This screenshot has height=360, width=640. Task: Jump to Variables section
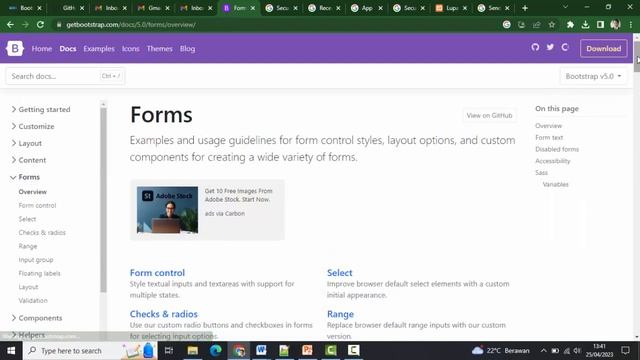555,184
